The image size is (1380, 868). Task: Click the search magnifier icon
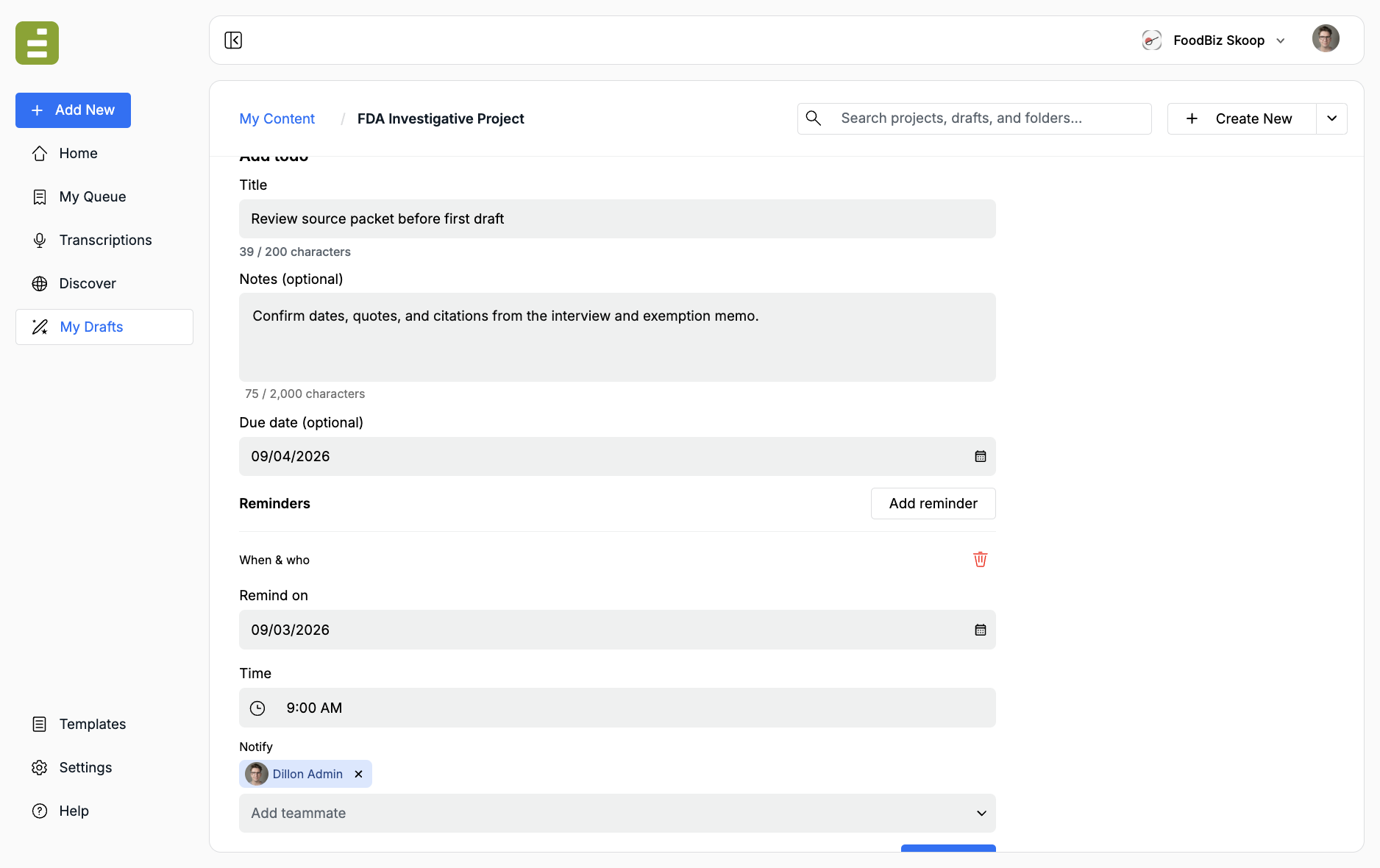(x=813, y=118)
